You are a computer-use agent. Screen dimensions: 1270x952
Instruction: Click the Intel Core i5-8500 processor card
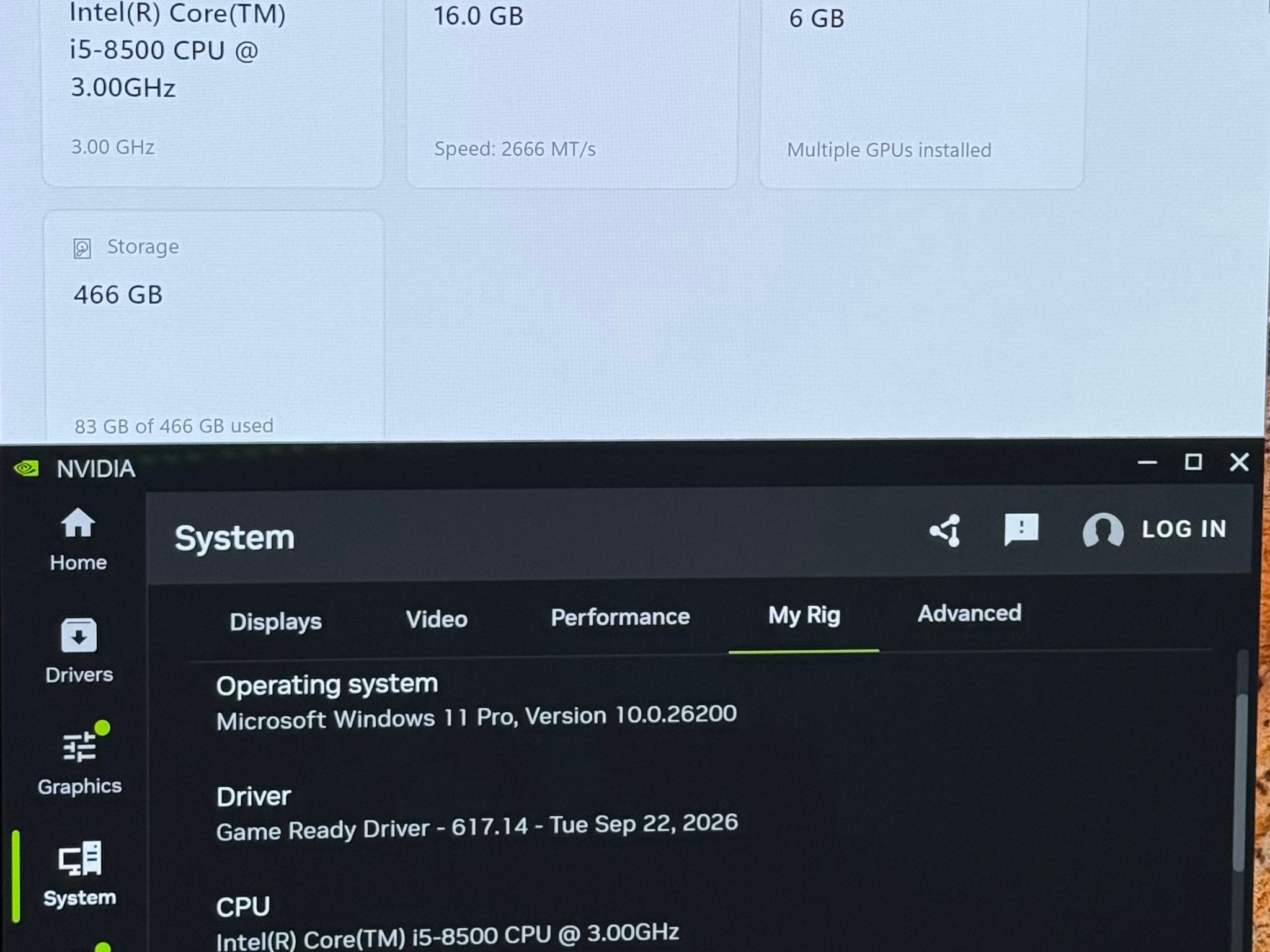[213, 93]
